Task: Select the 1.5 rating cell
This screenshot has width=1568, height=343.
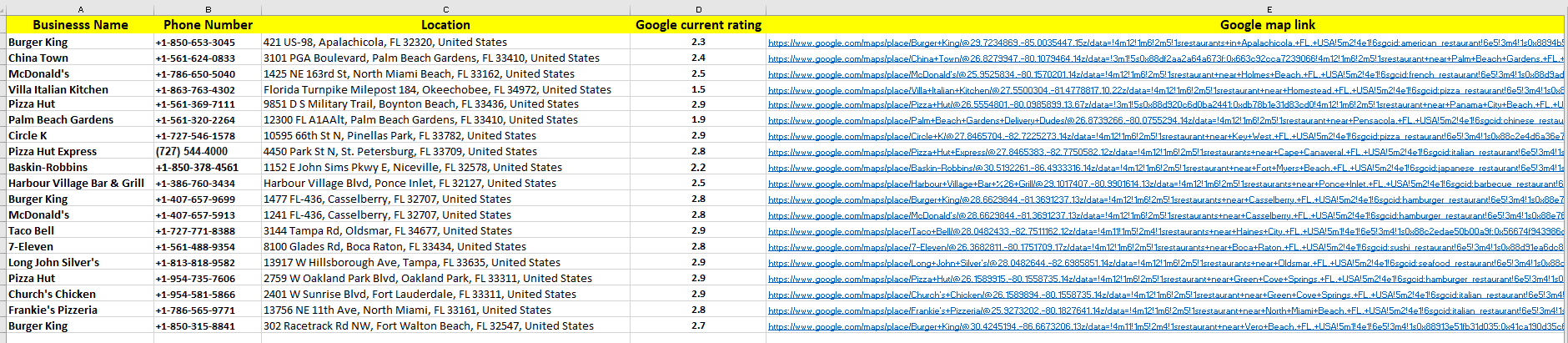Action: tap(698, 89)
